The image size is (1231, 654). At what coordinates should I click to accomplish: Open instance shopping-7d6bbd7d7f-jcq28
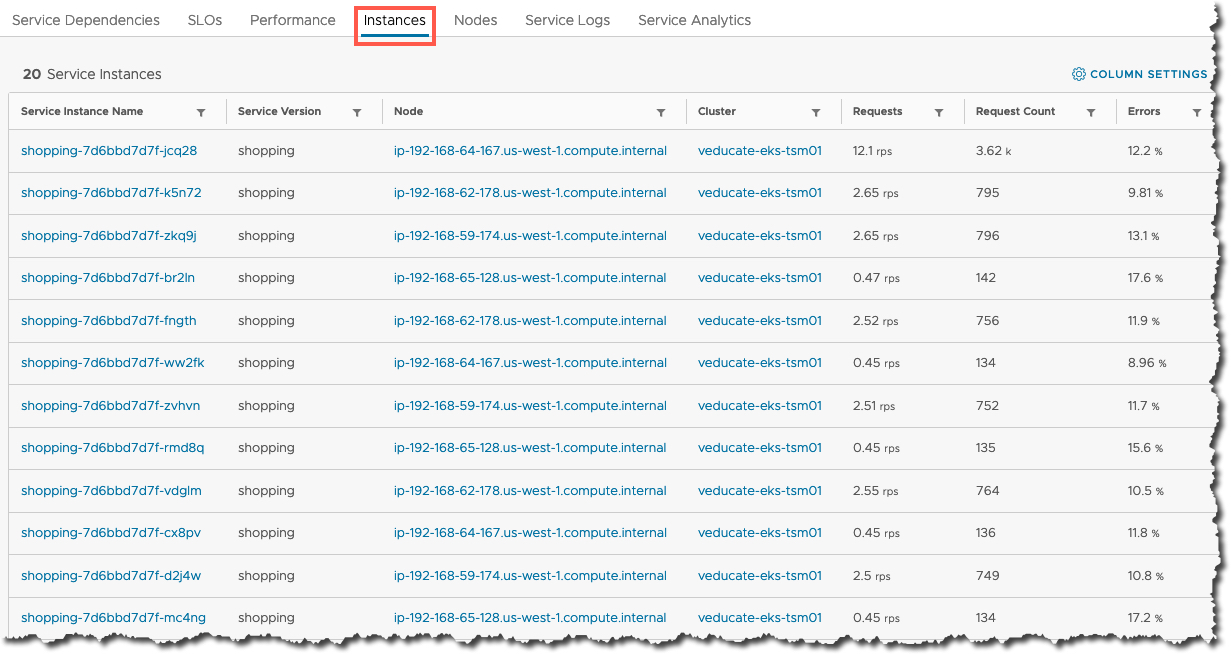point(109,151)
